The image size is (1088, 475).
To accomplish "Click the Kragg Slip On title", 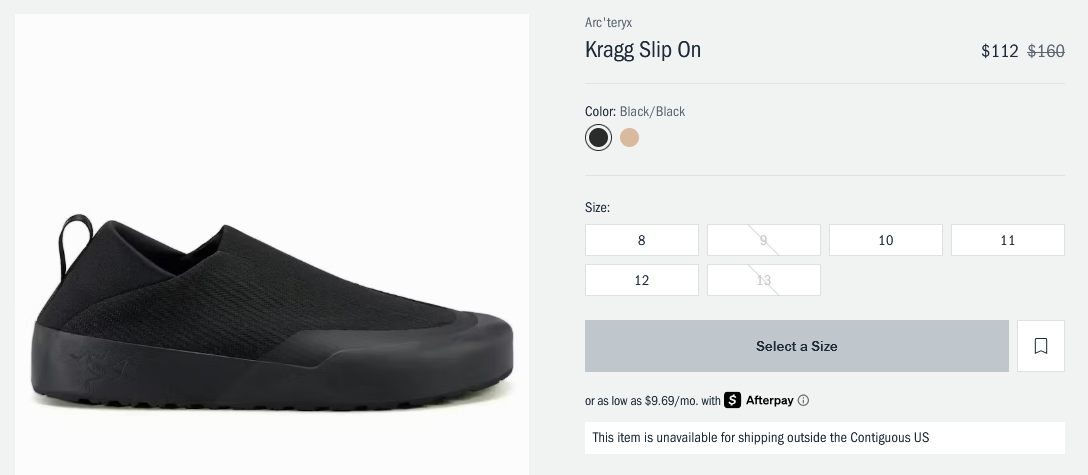I will point(643,50).
